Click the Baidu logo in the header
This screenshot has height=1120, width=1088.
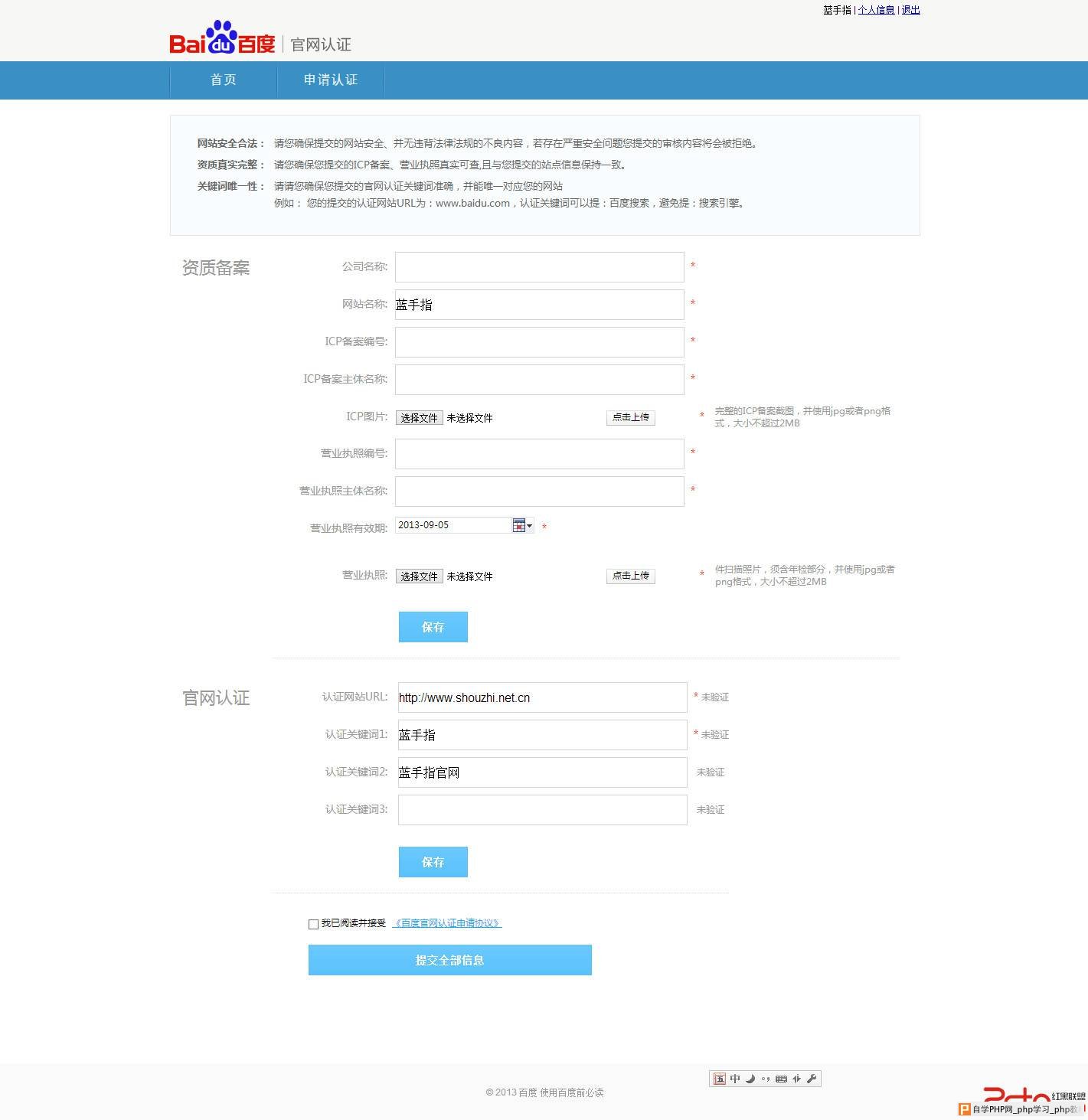pos(222,38)
